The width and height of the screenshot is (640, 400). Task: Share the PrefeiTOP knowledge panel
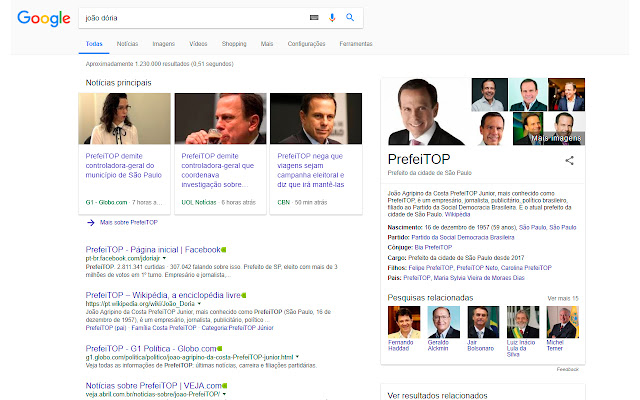tap(569, 160)
